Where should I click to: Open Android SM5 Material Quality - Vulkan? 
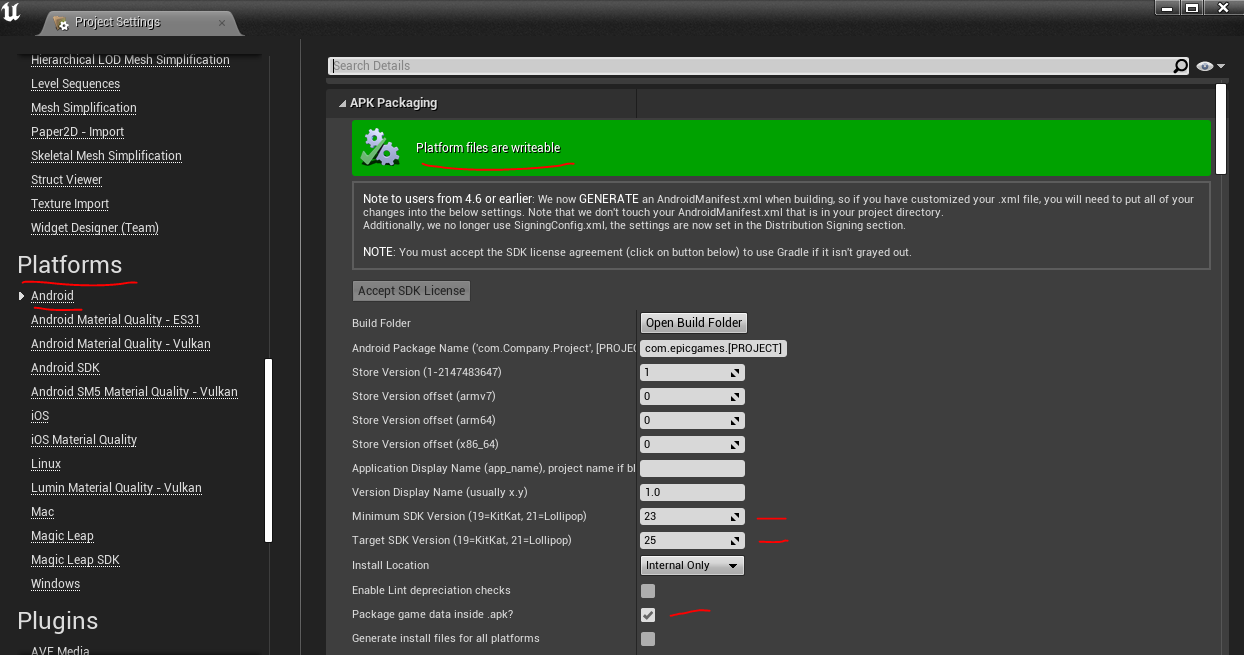click(x=134, y=392)
